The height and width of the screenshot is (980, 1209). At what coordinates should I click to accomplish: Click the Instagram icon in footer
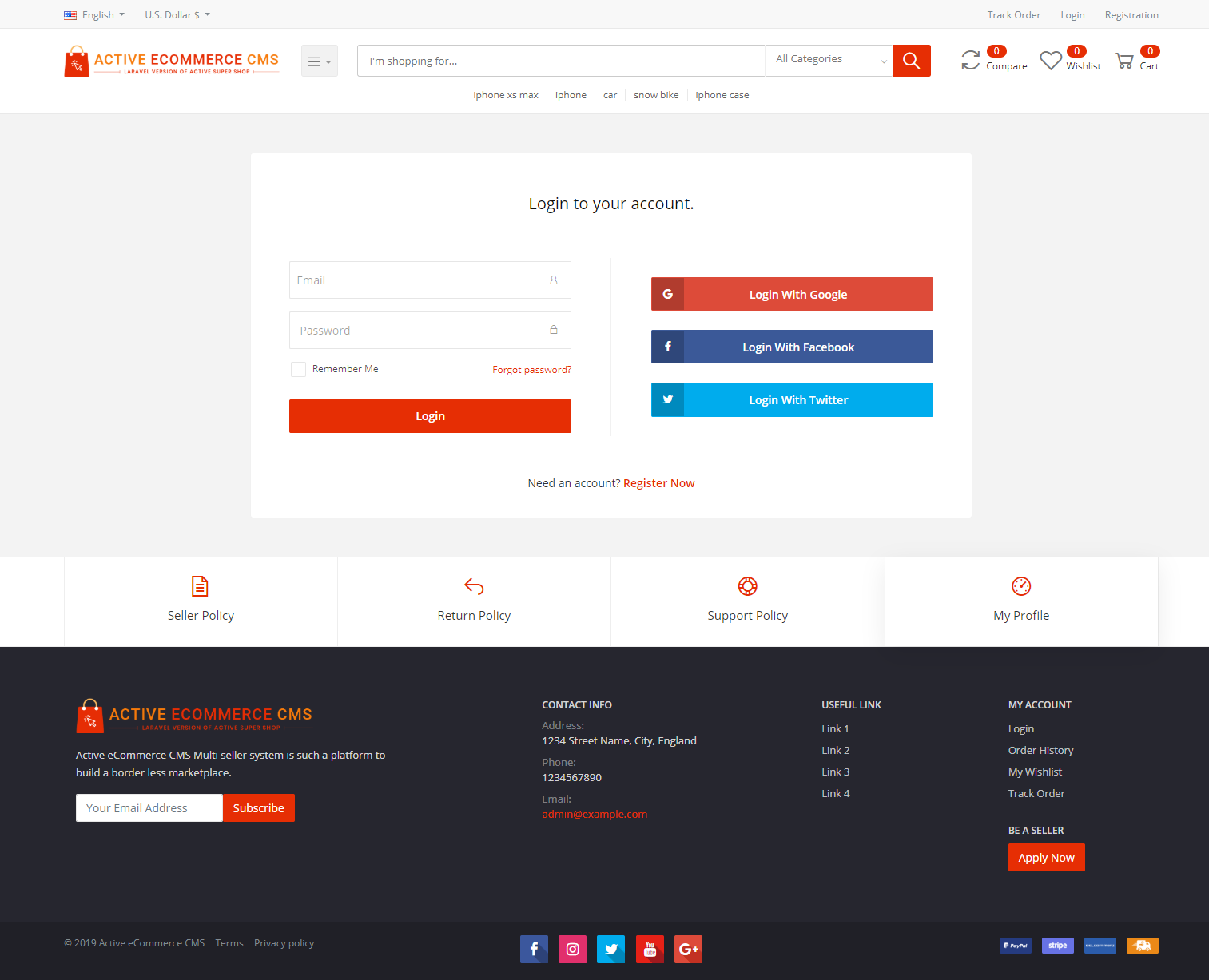coord(572,949)
